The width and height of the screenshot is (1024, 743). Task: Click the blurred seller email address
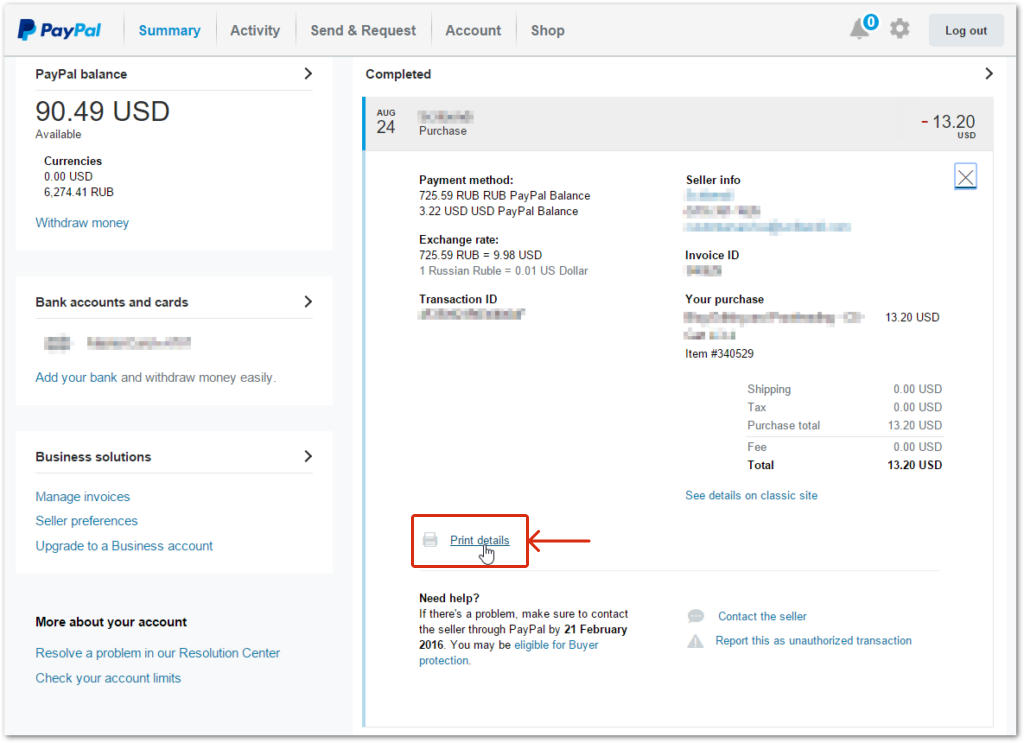tap(767, 227)
